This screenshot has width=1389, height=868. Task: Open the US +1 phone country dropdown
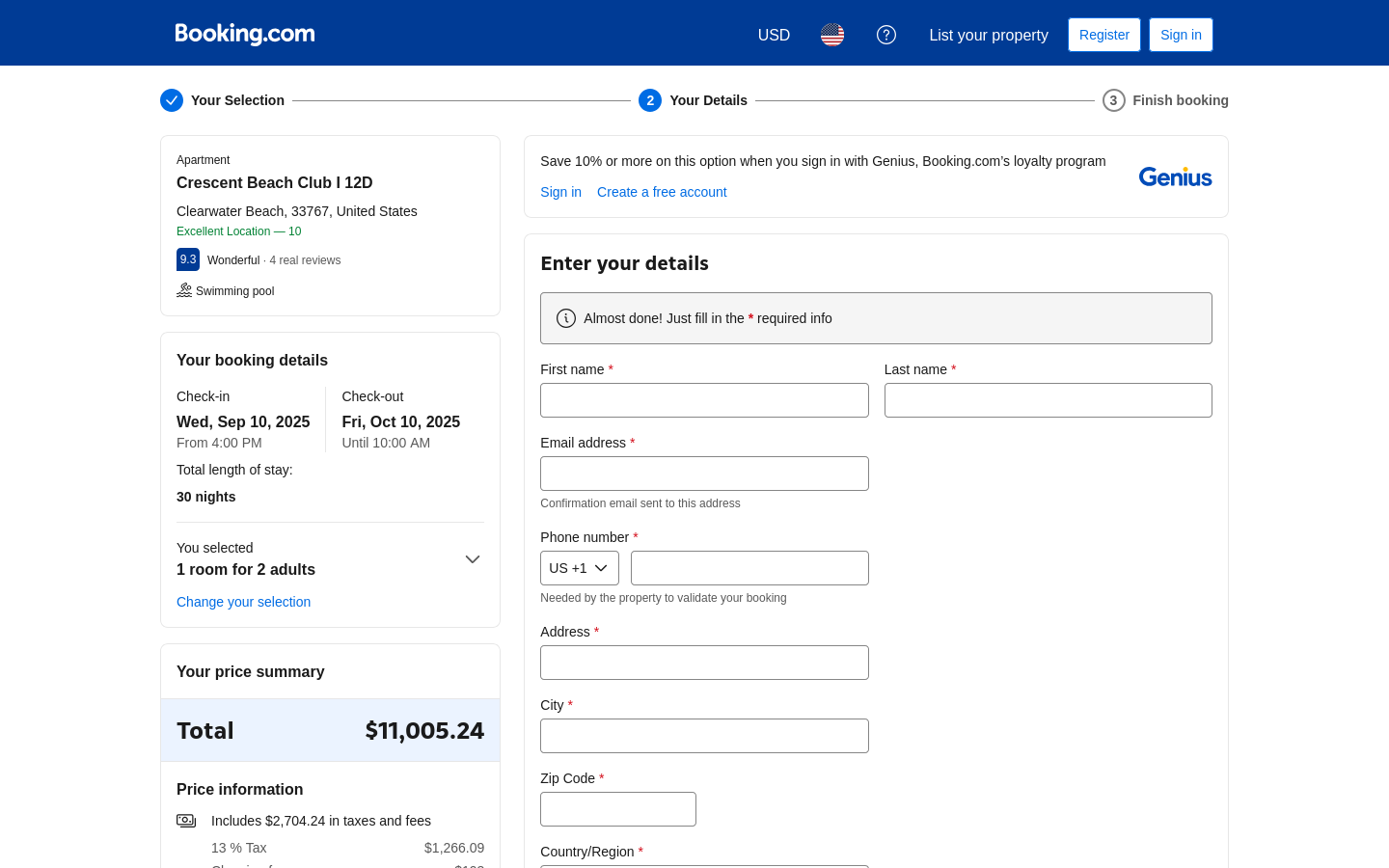(579, 568)
